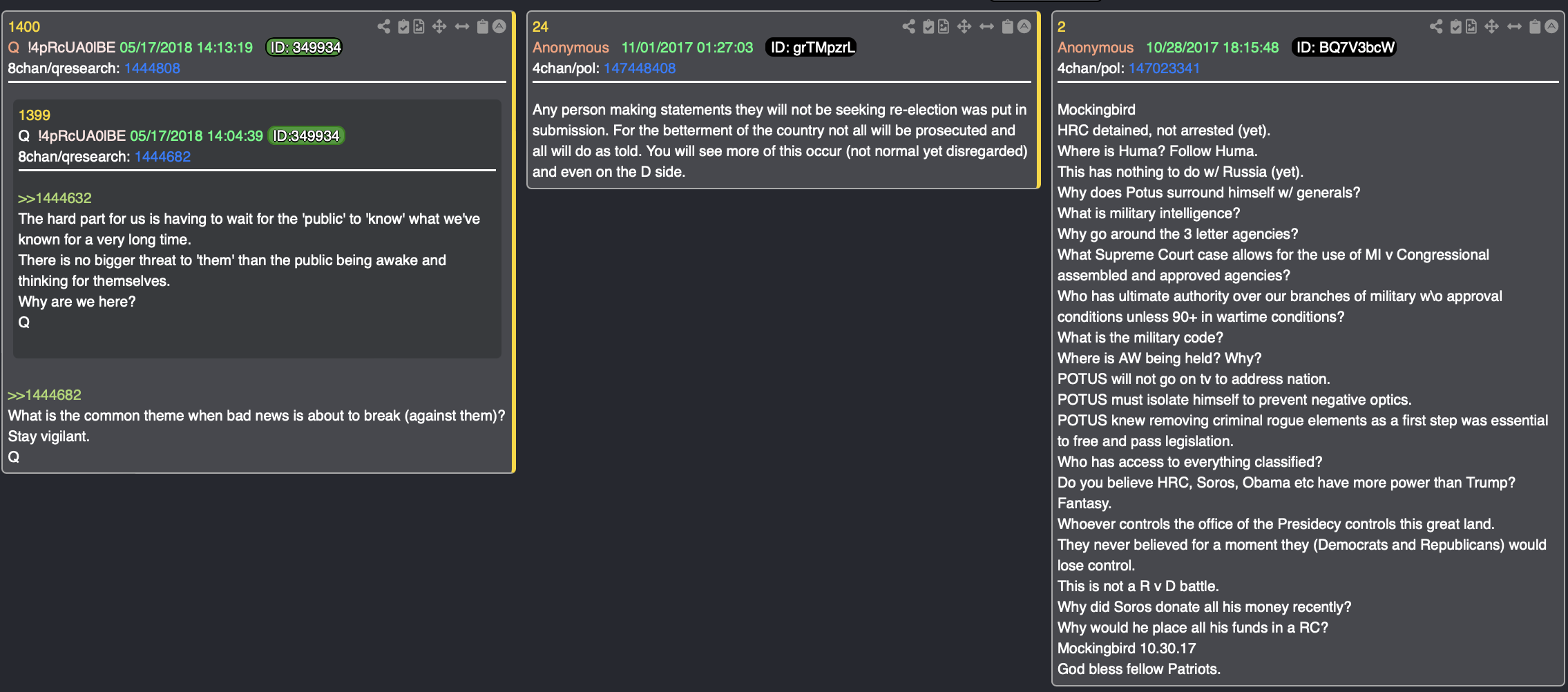This screenshot has width=1568, height=692.
Task: Click the ID:349934 badge on post 1399
Action: click(x=306, y=136)
